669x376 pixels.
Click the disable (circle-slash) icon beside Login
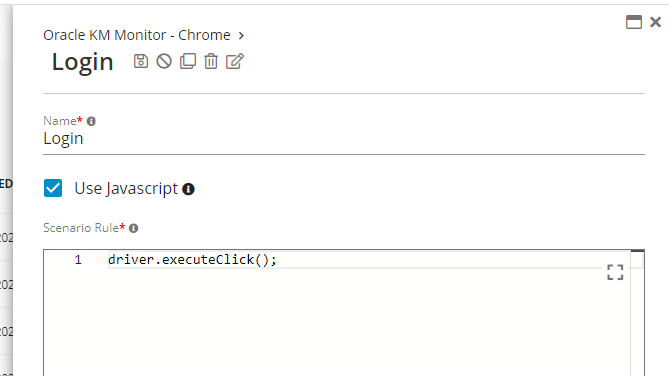click(x=164, y=61)
